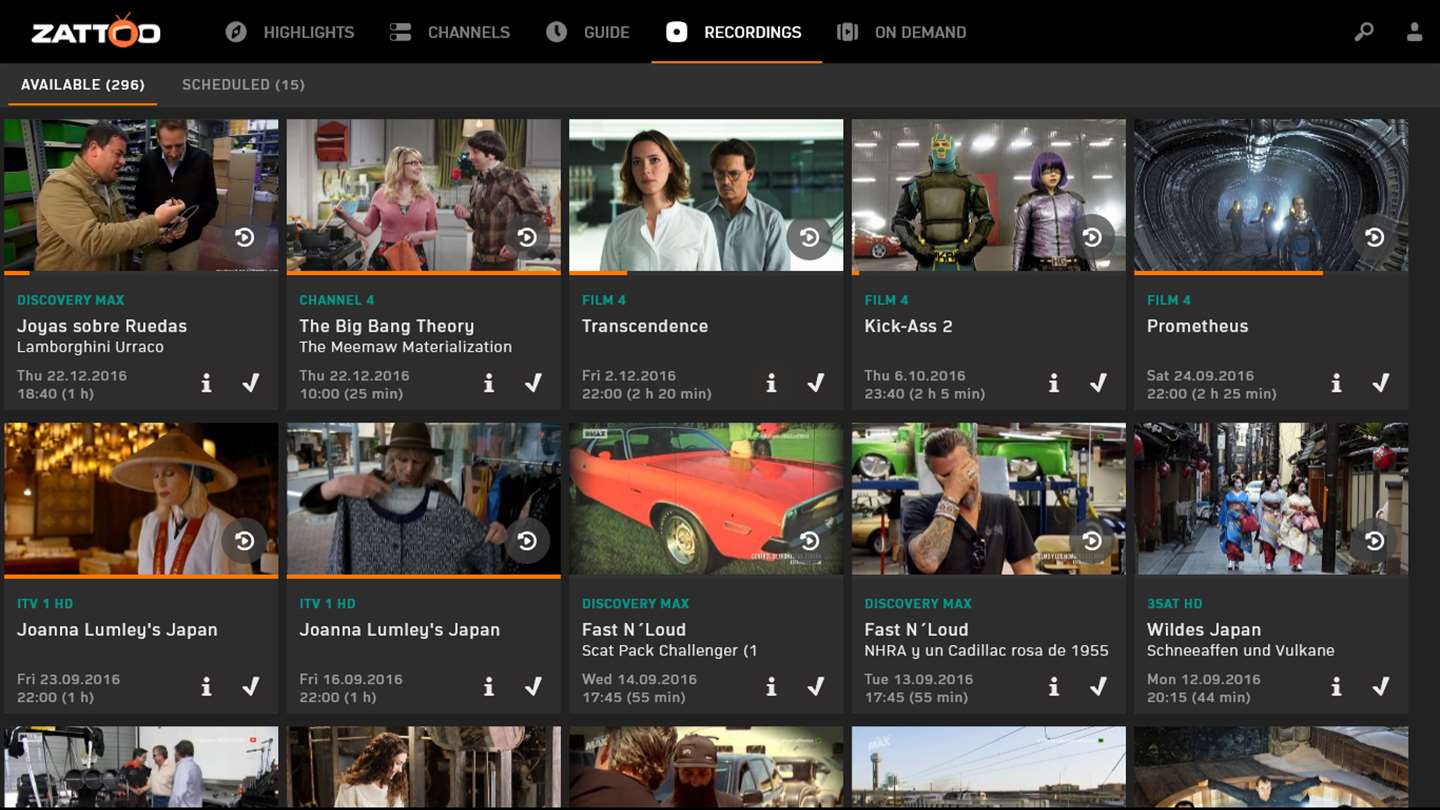Open the search magnifier icon

pos(1364,32)
